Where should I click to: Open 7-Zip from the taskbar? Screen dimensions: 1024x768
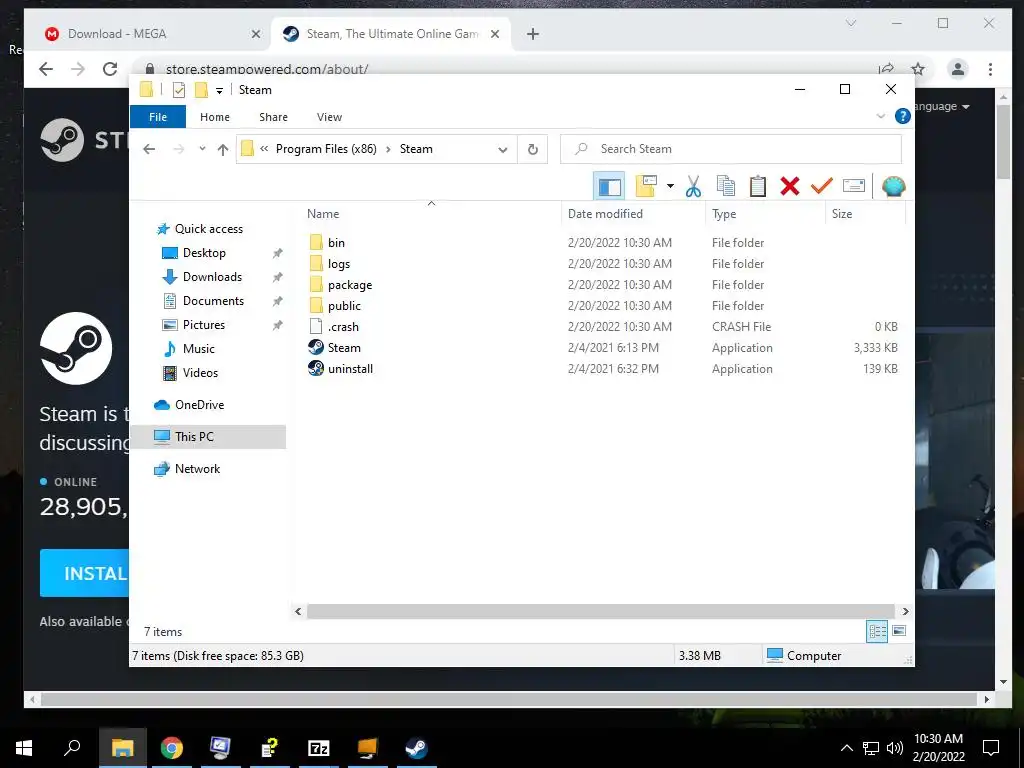point(318,748)
